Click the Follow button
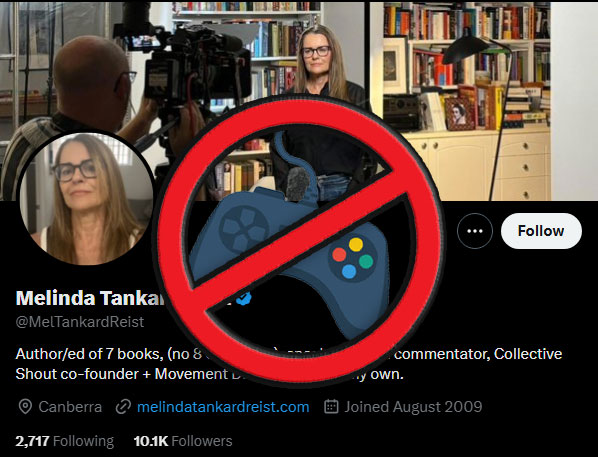Screen dimensions: 598x457 [541, 231]
